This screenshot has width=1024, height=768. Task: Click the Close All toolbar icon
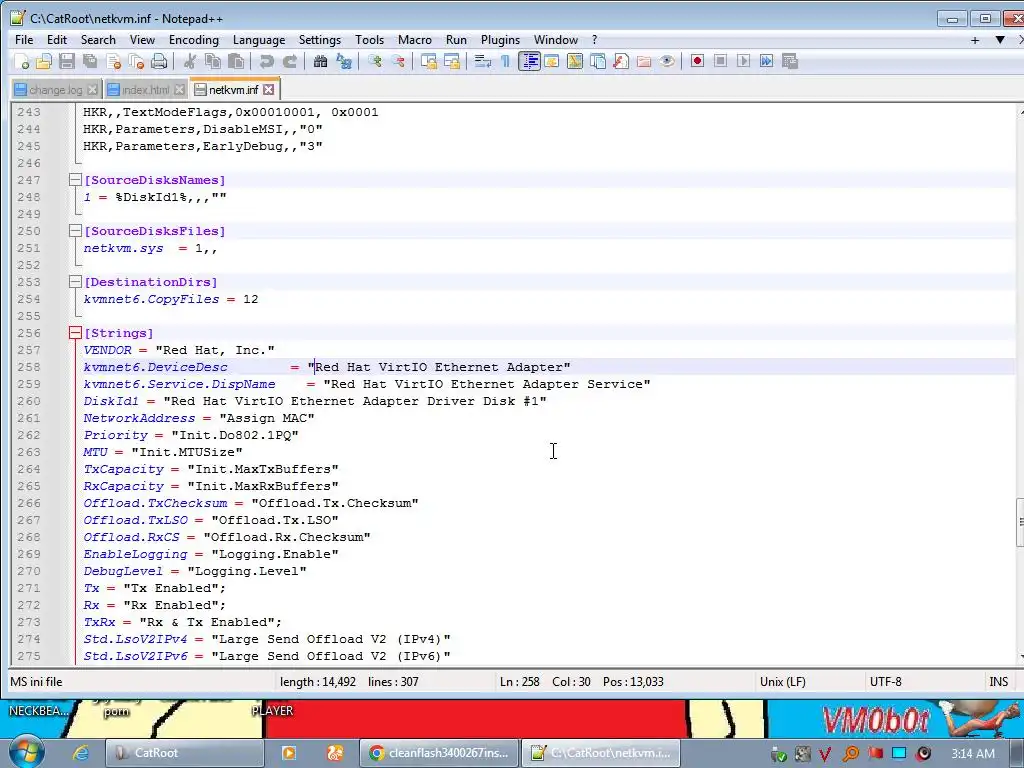[136, 61]
